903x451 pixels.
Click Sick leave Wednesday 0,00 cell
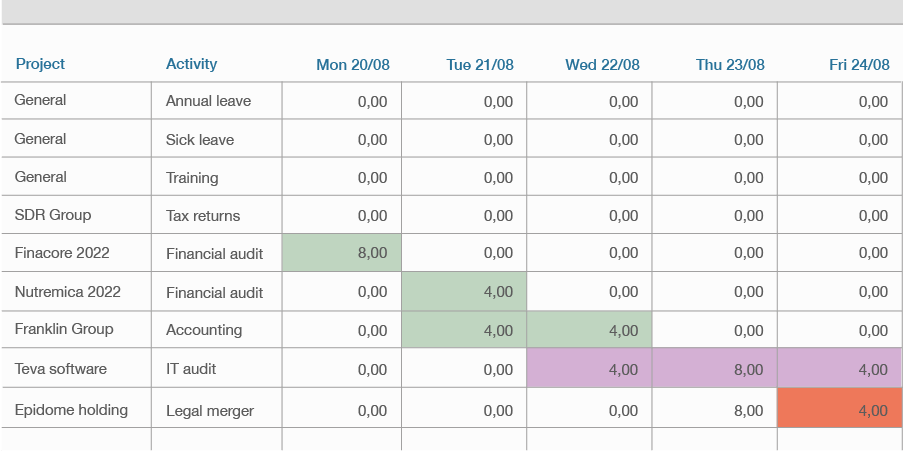589,139
